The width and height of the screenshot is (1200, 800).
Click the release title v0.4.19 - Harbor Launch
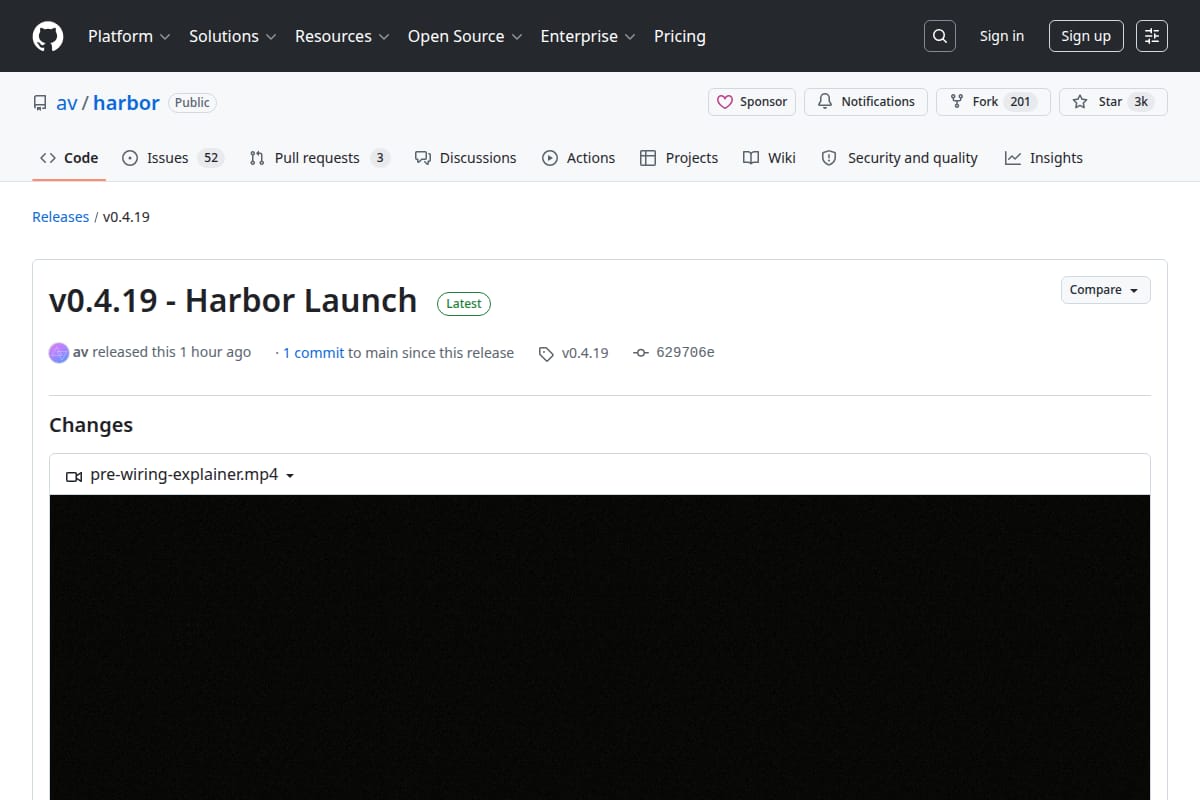[x=233, y=300]
